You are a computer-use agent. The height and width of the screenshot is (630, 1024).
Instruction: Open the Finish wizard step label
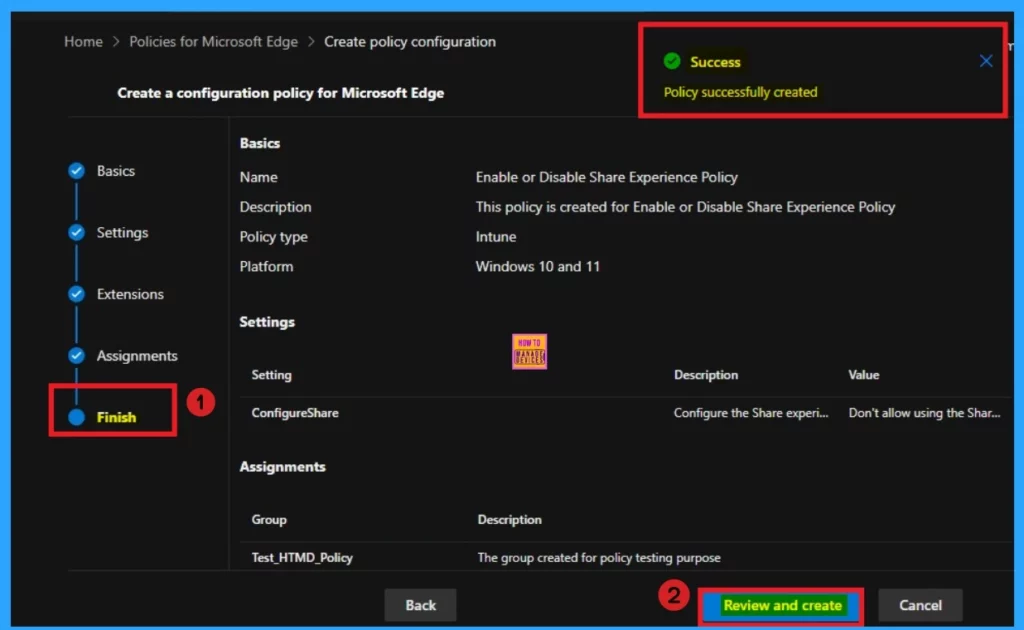click(x=116, y=417)
